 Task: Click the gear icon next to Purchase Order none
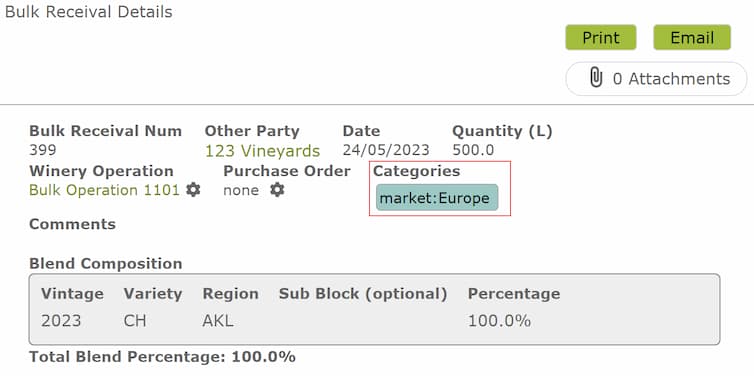click(x=277, y=190)
